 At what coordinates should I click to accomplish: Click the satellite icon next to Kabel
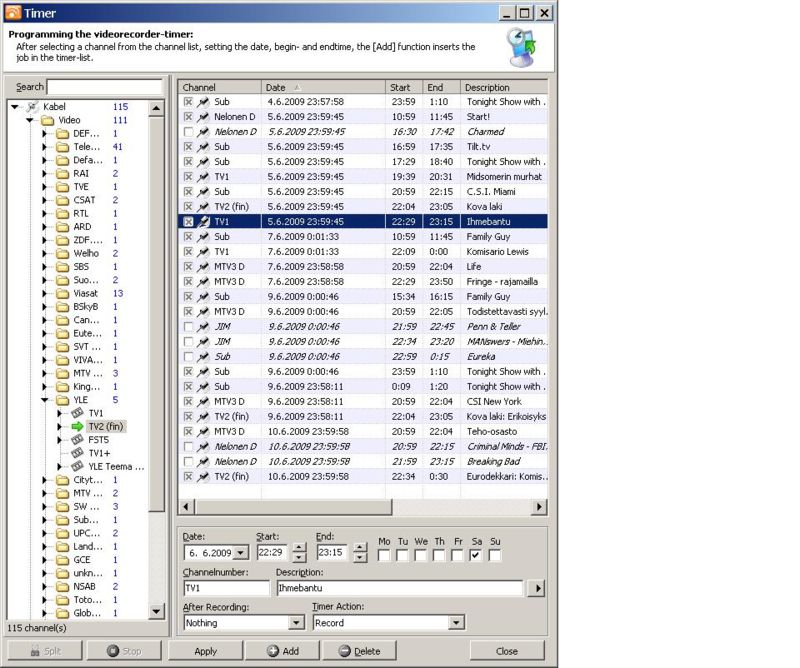pyautogui.click(x=33, y=107)
